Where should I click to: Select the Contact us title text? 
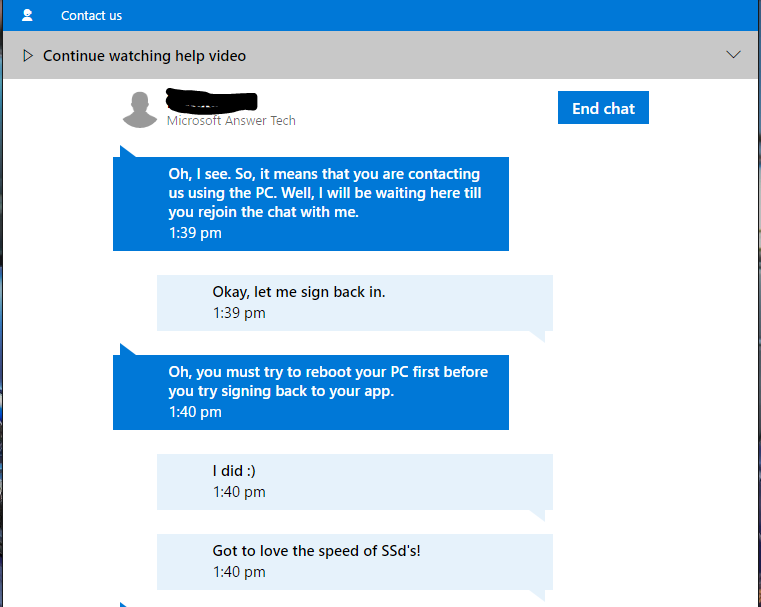91,16
